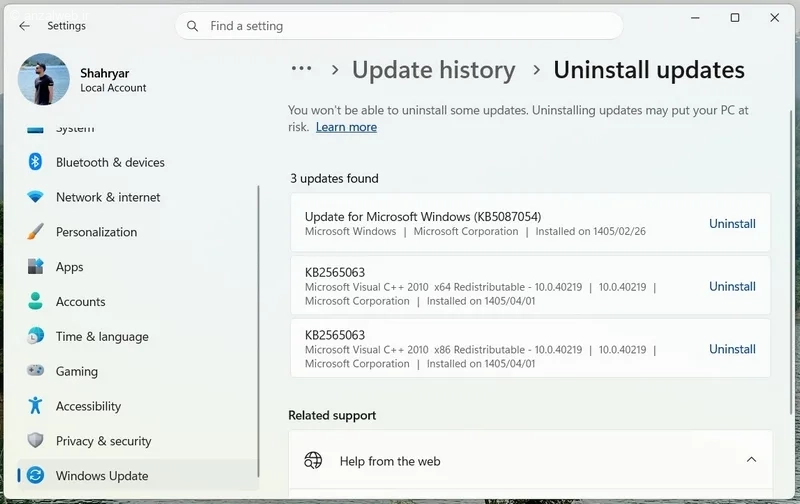Minimize the Settings window

(x=695, y=18)
